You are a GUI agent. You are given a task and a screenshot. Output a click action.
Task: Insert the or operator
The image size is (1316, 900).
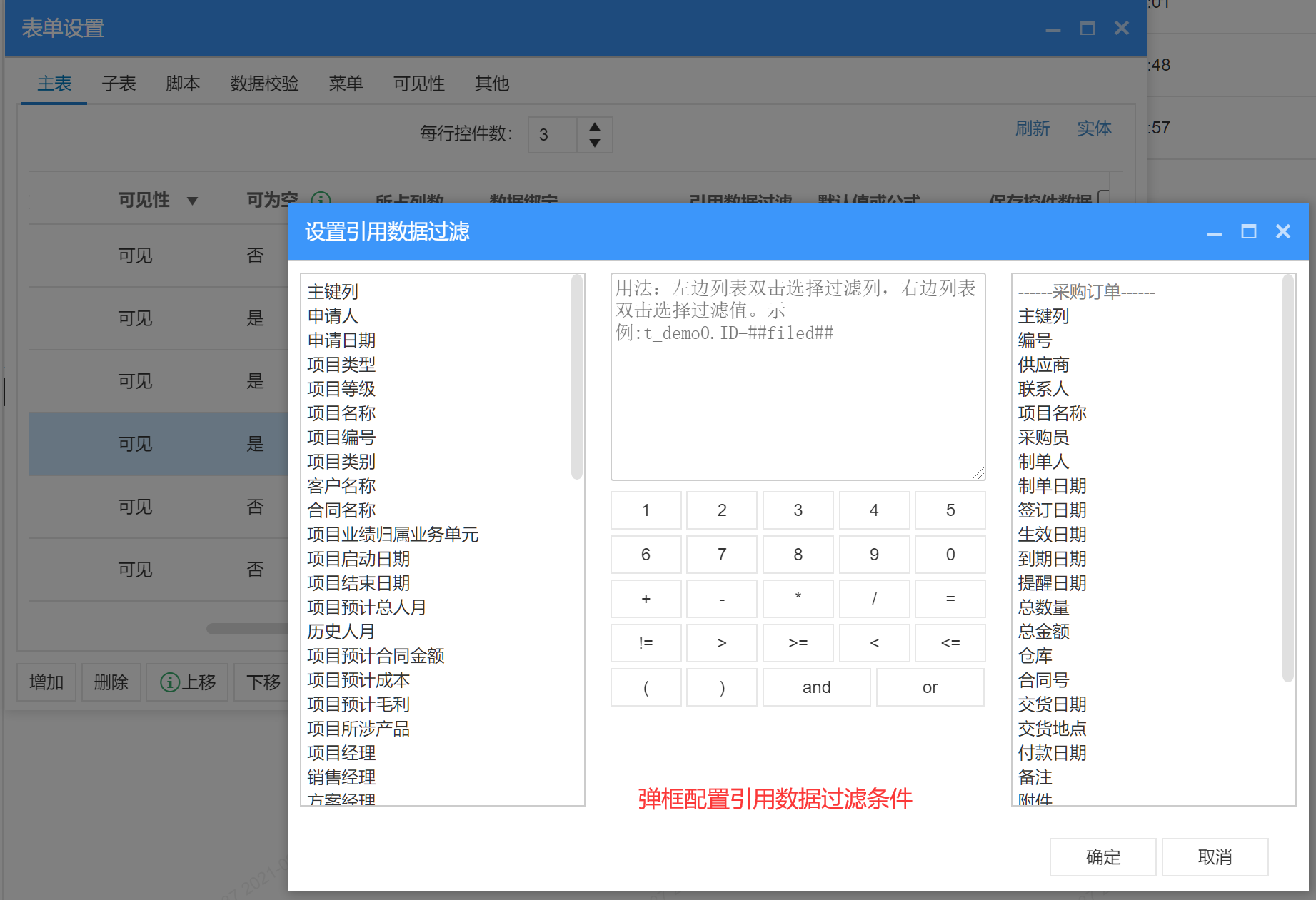(930, 687)
